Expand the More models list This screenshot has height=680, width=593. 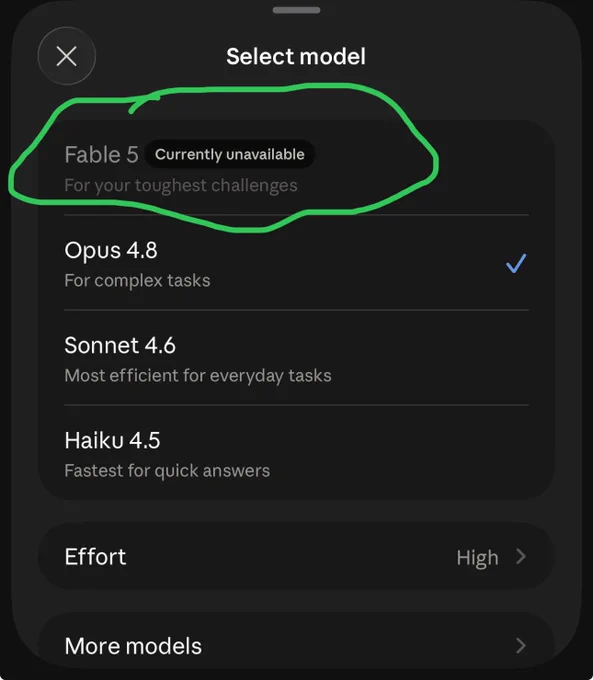(296, 646)
